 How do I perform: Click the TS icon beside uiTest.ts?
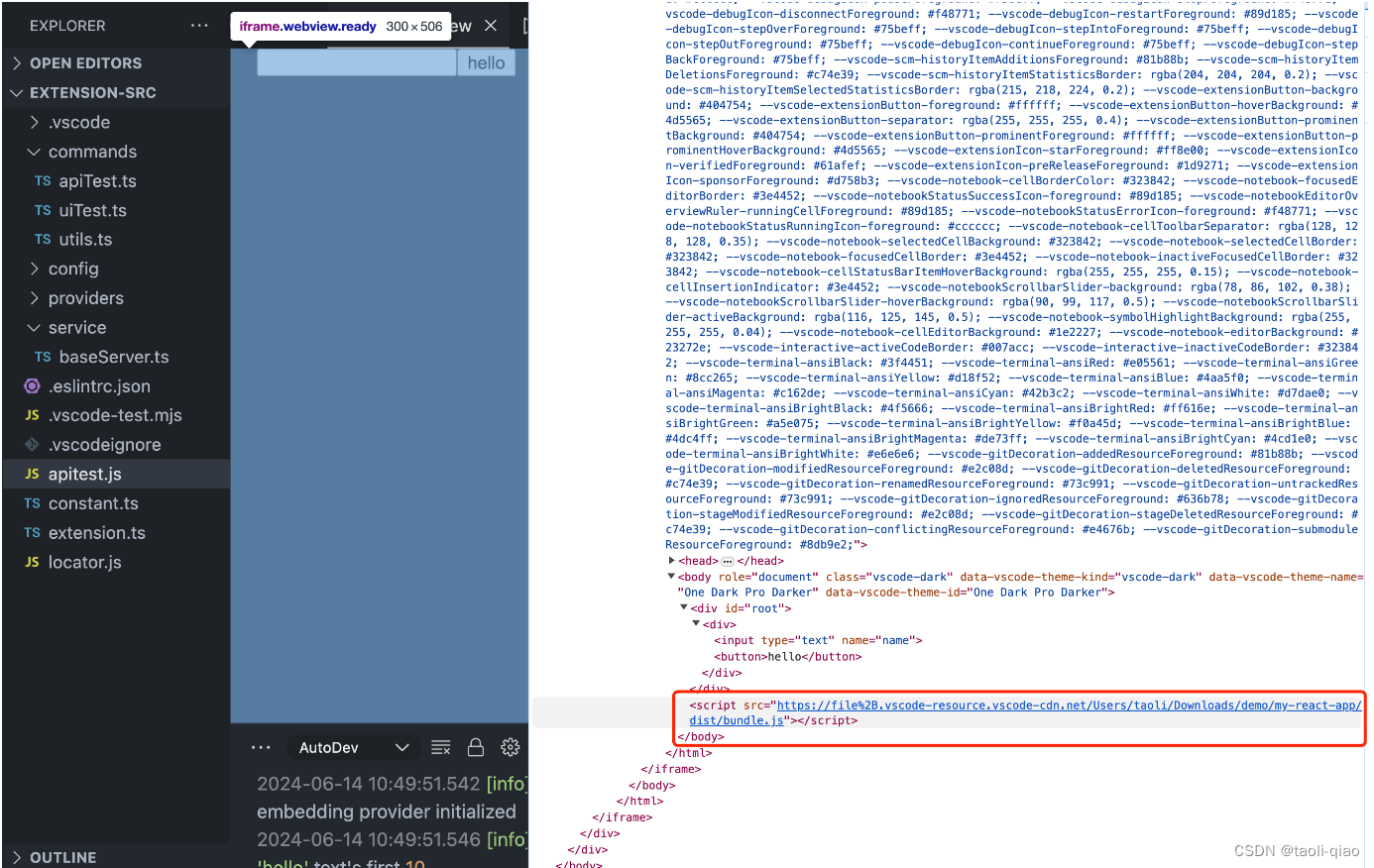pos(43,210)
